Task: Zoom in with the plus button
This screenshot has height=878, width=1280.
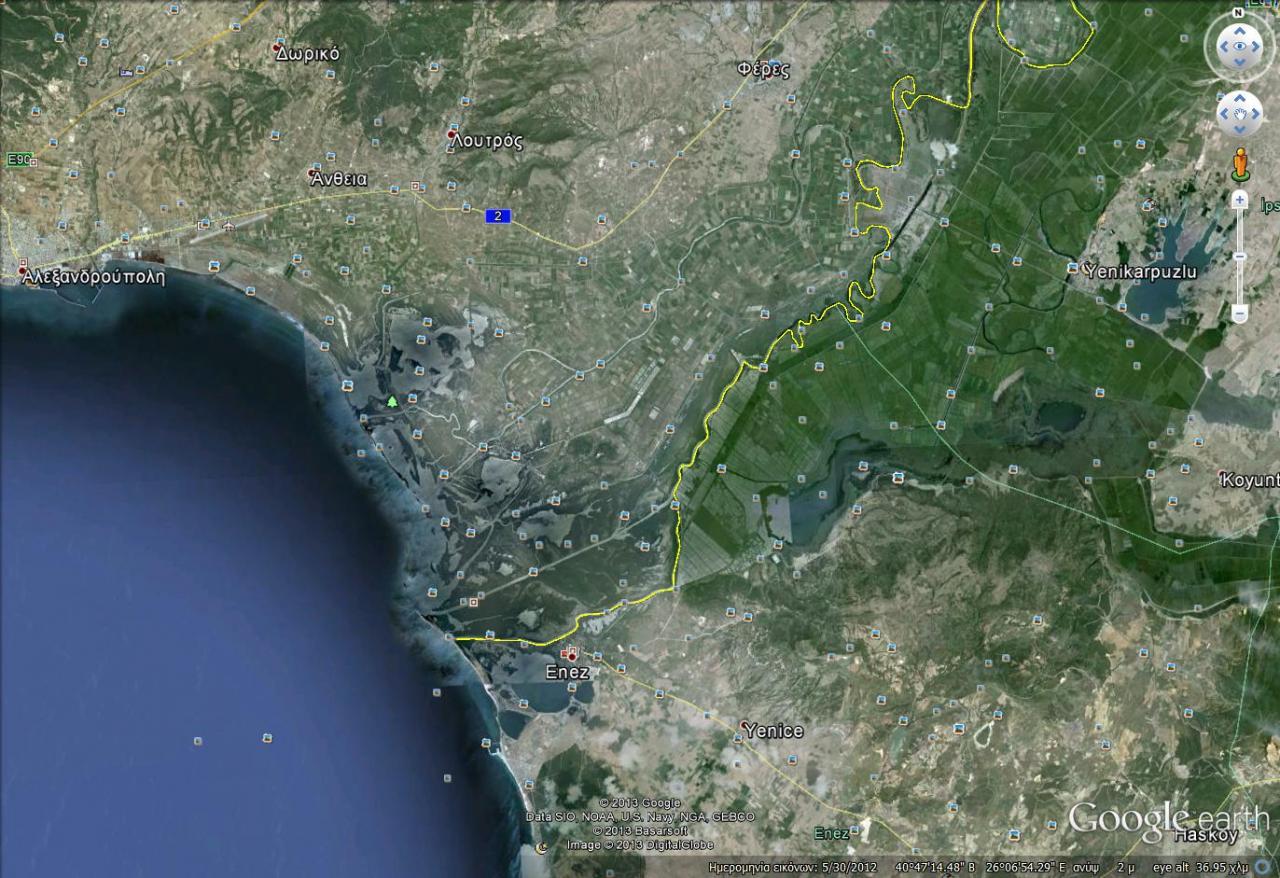Action: (1240, 200)
